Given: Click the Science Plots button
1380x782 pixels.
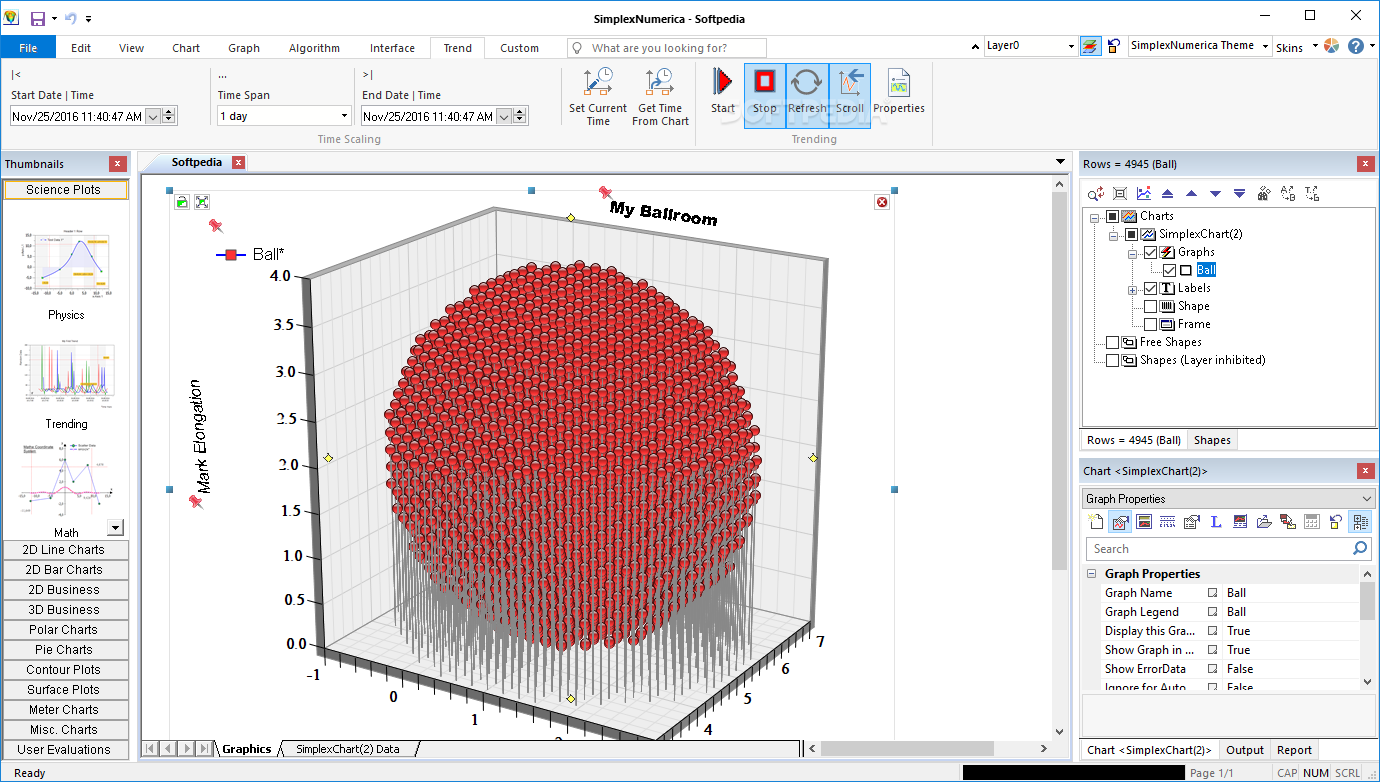Looking at the screenshot, I should coord(65,190).
